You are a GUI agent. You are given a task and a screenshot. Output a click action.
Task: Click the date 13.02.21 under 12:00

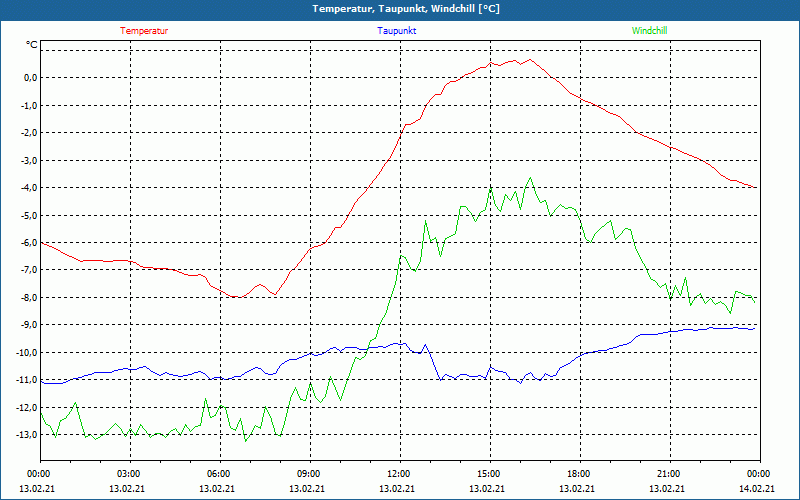tap(396, 488)
